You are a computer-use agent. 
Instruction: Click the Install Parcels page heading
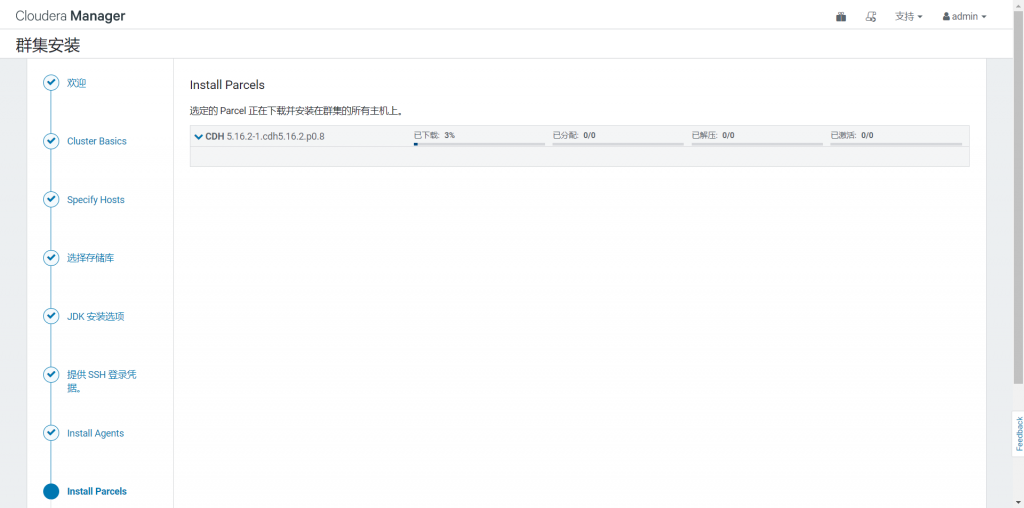(227, 85)
